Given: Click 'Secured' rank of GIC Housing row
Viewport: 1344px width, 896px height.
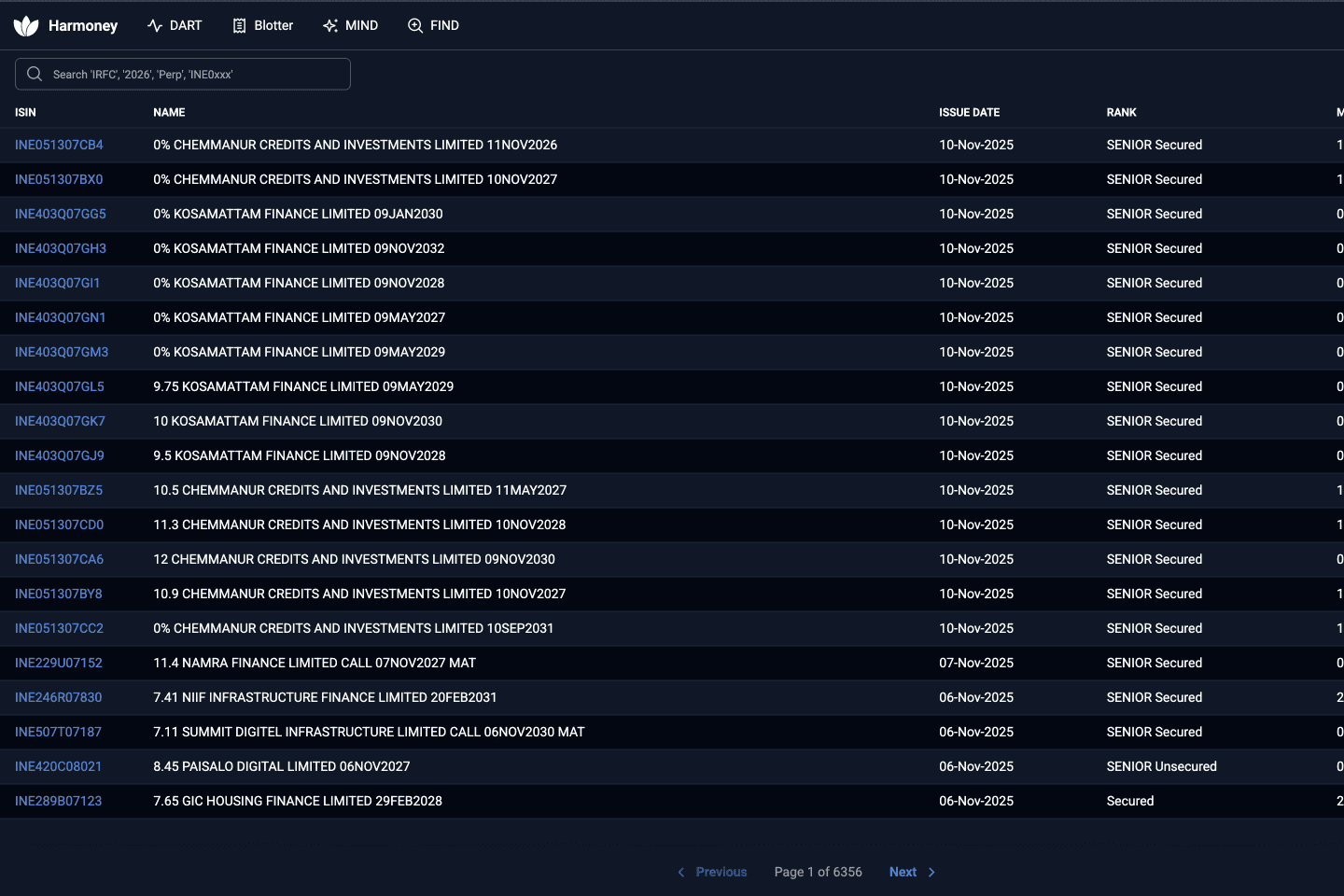Looking at the screenshot, I should tap(1129, 801).
